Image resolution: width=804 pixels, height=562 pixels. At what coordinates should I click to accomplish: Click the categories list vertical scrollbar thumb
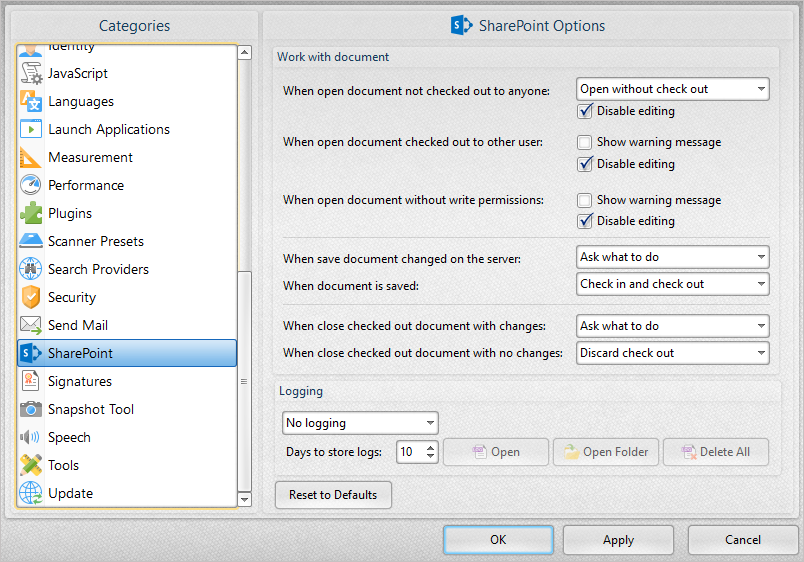coord(245,381)
